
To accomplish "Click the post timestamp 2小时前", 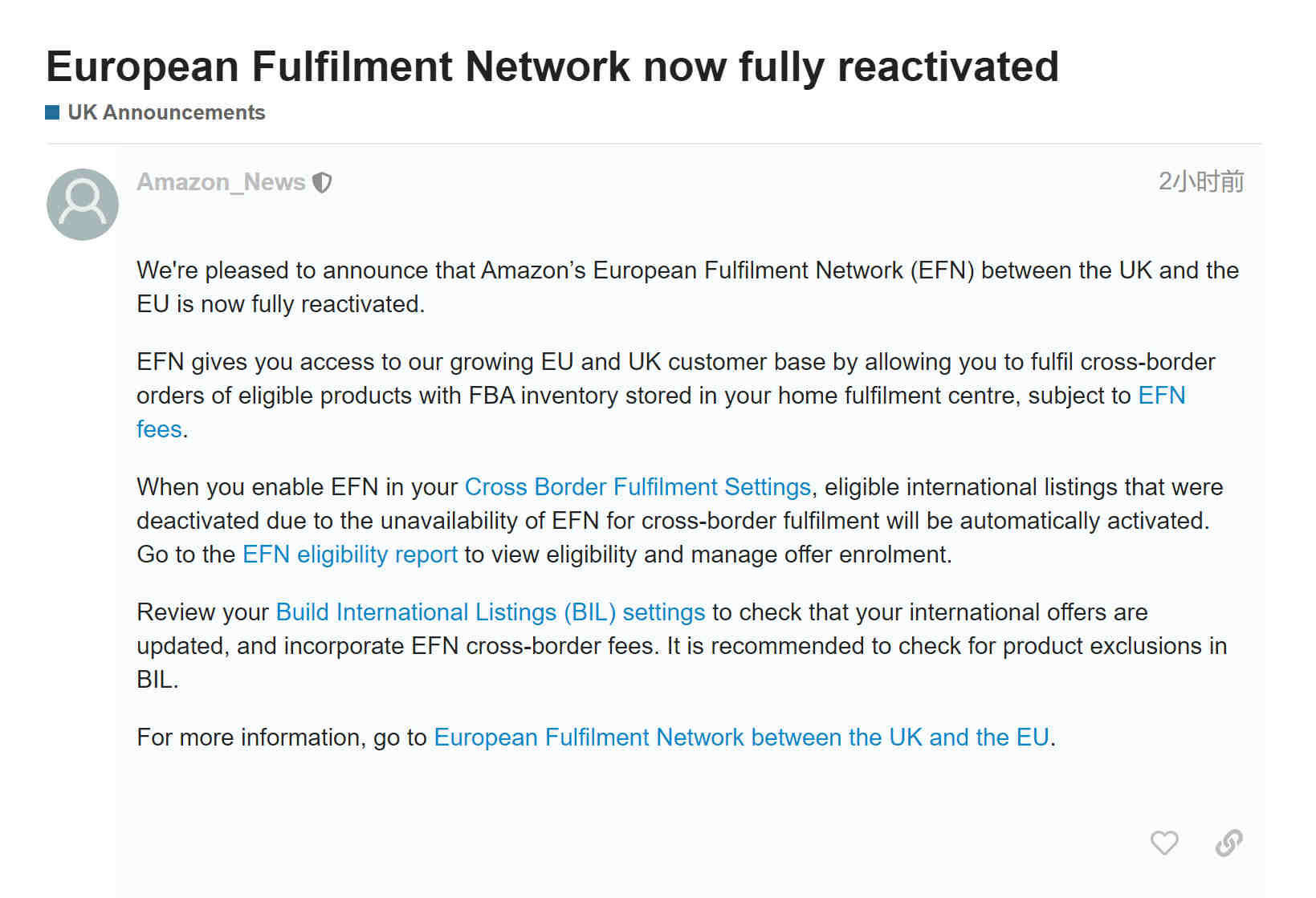I will (x=1200, y=182).
